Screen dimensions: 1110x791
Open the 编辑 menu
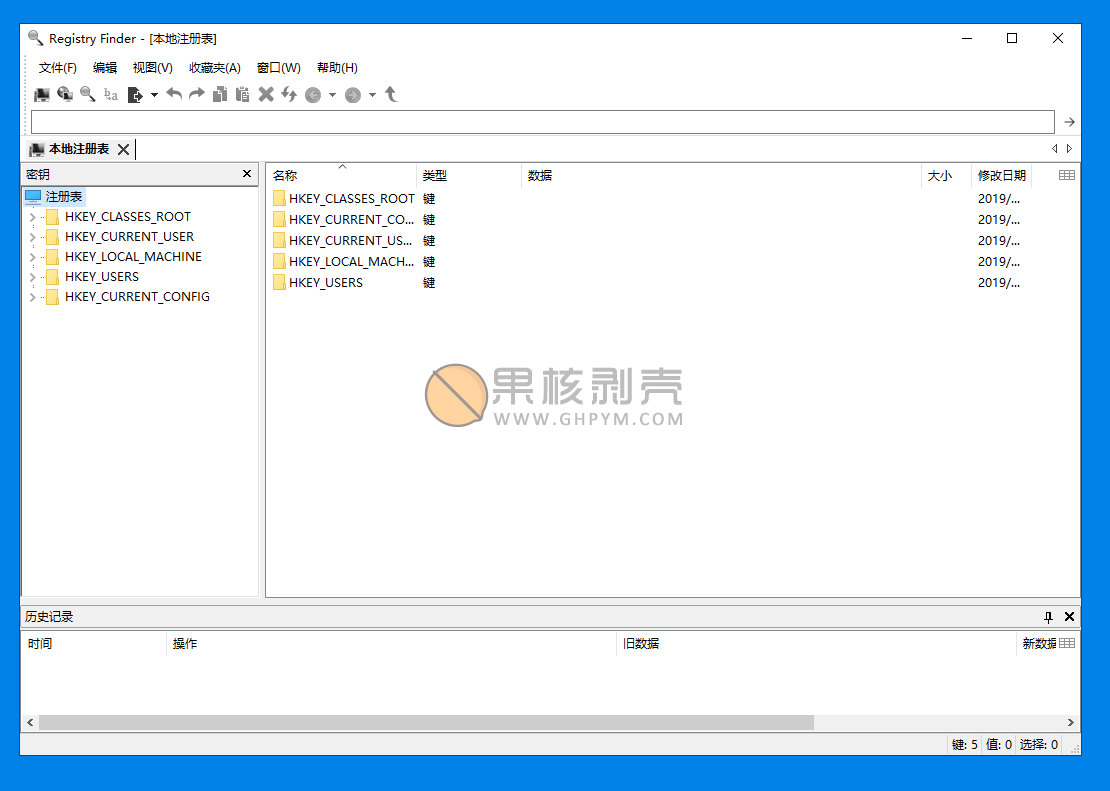tap(105, 68)
